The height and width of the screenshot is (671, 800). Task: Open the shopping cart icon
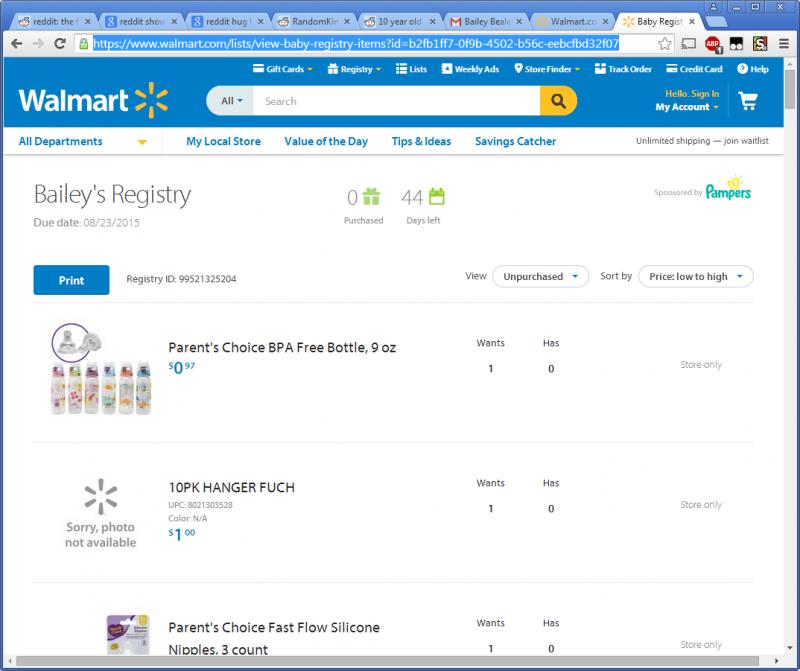(x=748, y=101)
